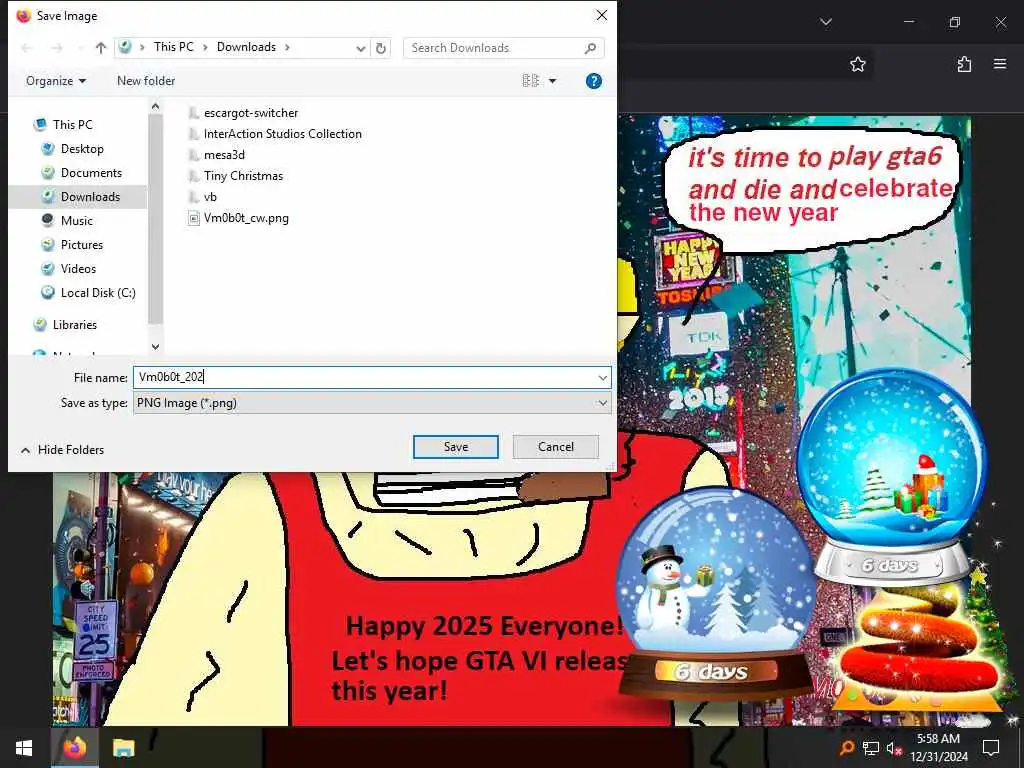The width and height of the screenshot is (1024, 768).
Task: Go up one folder level with the up arrow
Action: [x=101, y=48]
